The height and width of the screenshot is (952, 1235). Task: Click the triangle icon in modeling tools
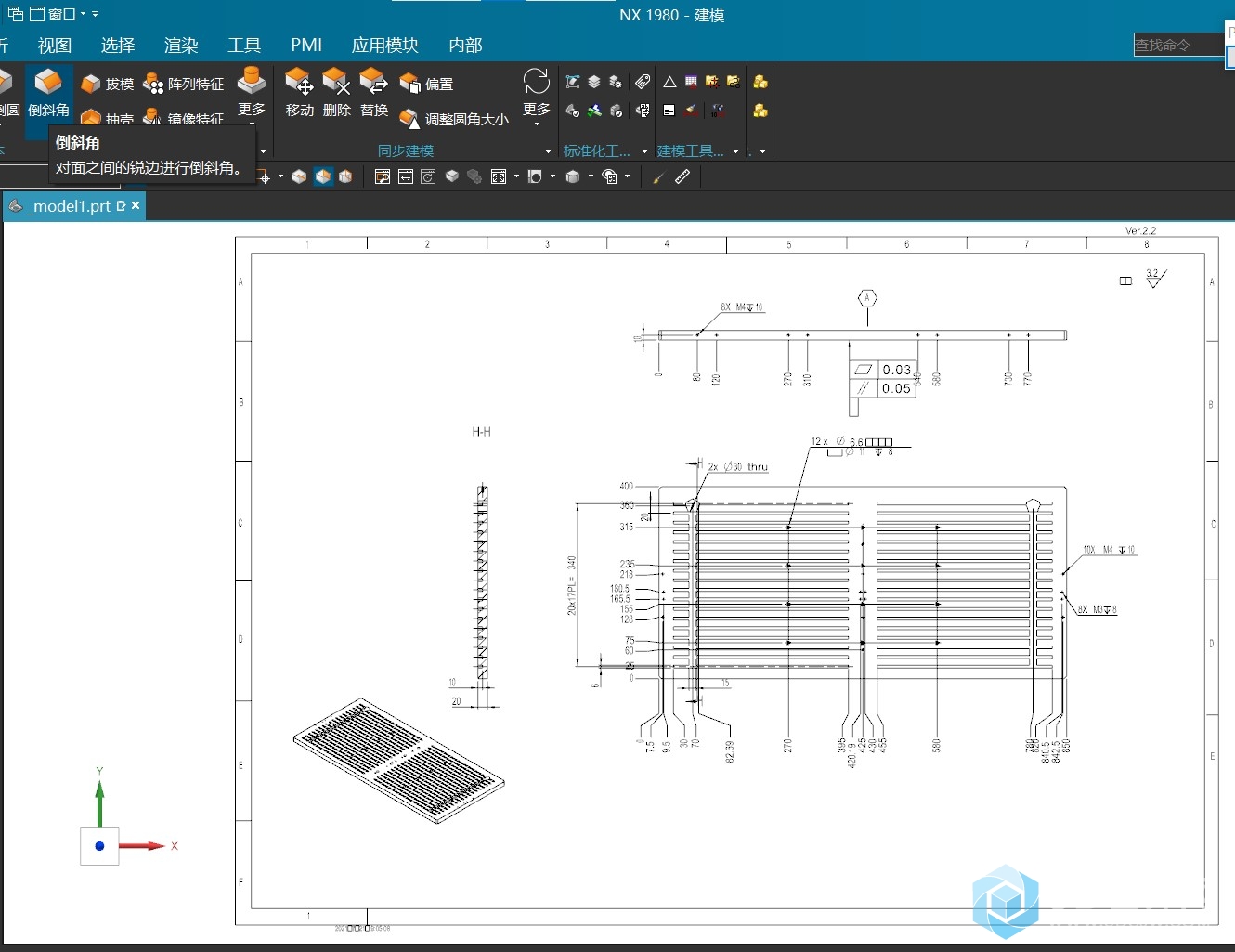669,82
